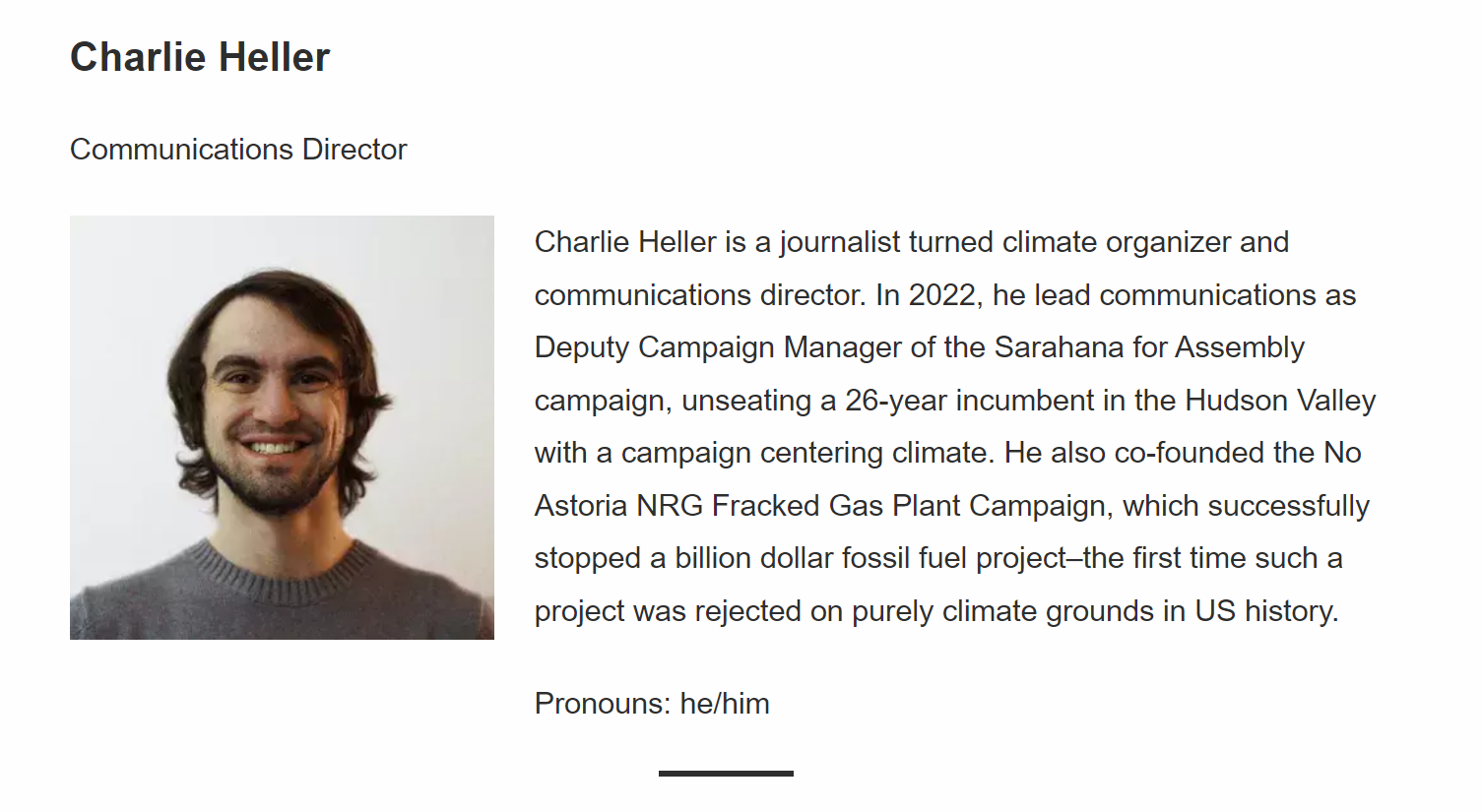The image size is (1482, 812).
Task: Click the words "Sarahana for Assembly"
Action: click(x=1149, y=347)
